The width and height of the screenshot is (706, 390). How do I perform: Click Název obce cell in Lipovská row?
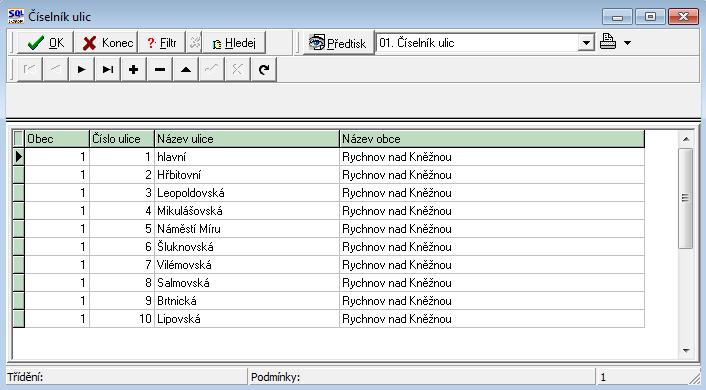click(x=492, y=319)
